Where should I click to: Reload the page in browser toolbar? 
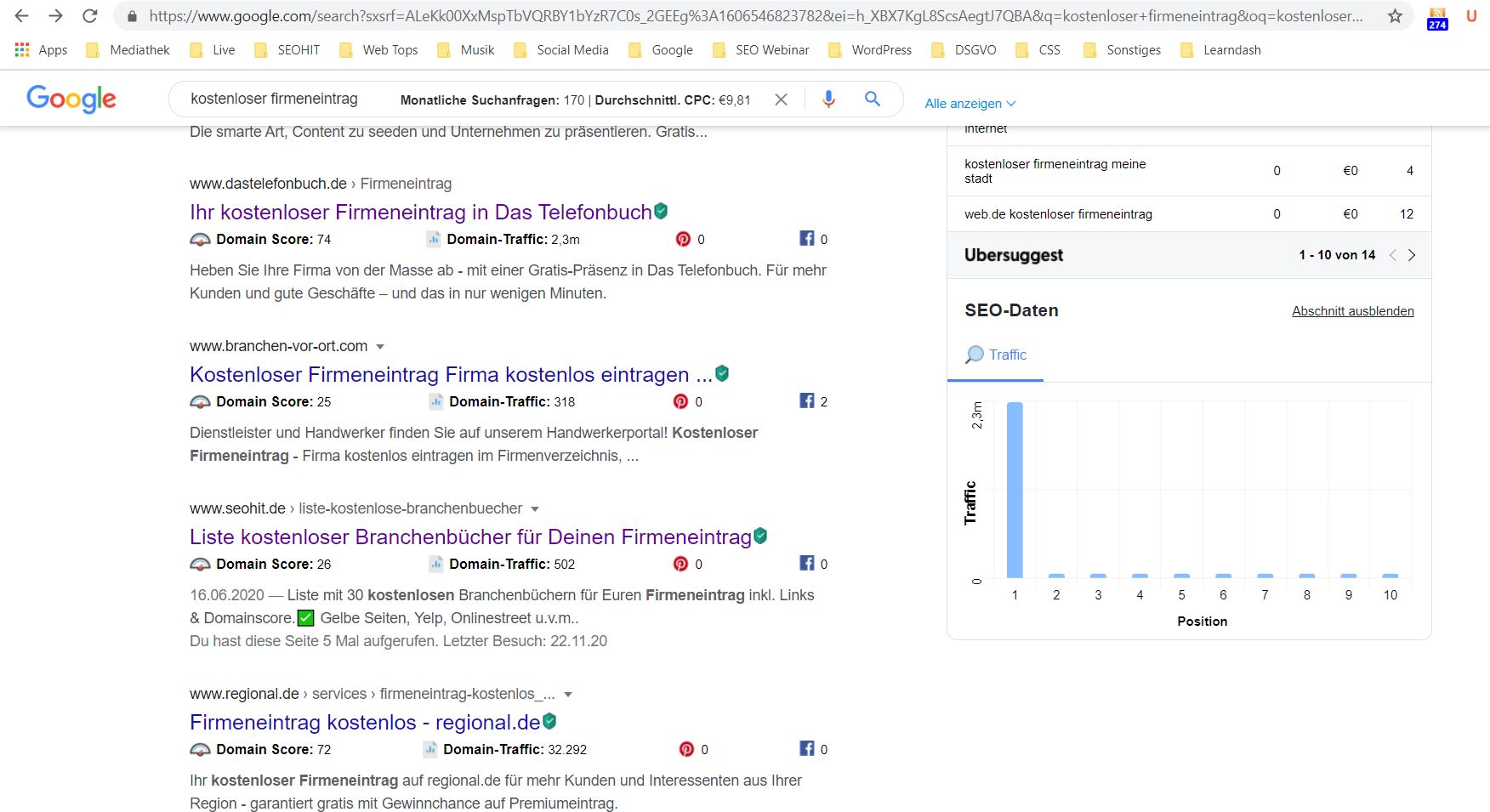[x=89, y=16]
